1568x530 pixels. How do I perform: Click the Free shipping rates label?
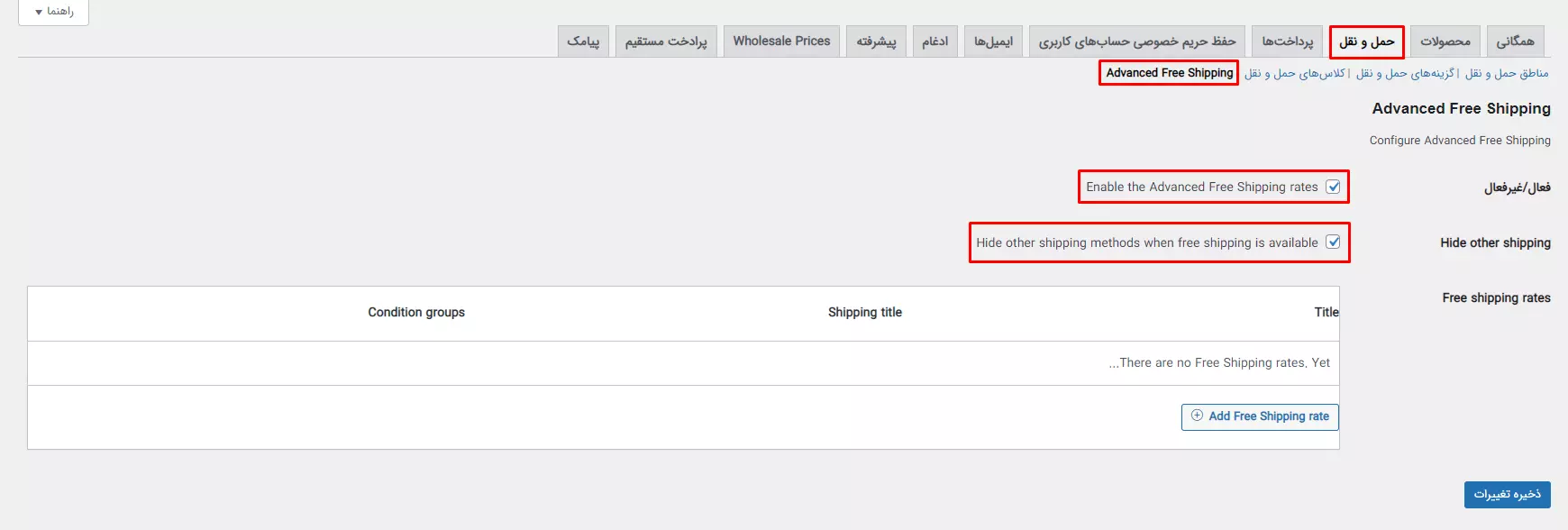click(1496, 297)
